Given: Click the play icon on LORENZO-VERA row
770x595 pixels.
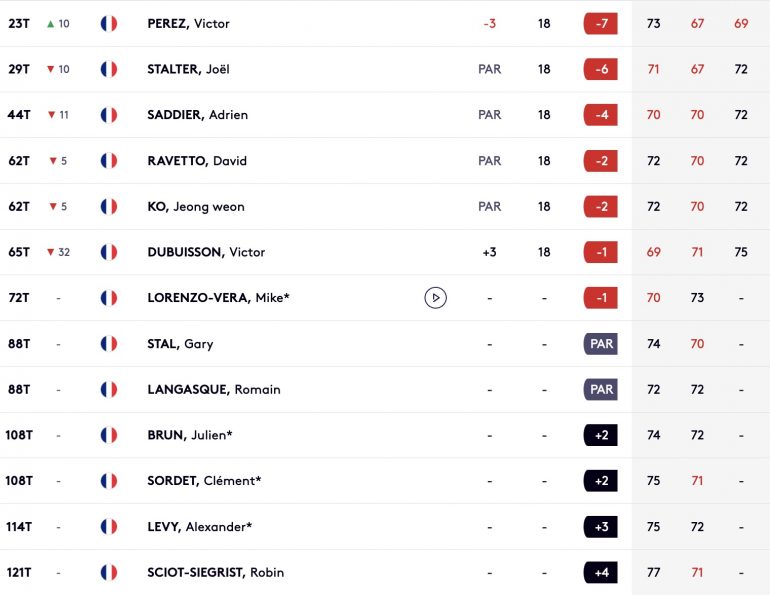Looking at the screenshot, I should click(x=435, y=297).
